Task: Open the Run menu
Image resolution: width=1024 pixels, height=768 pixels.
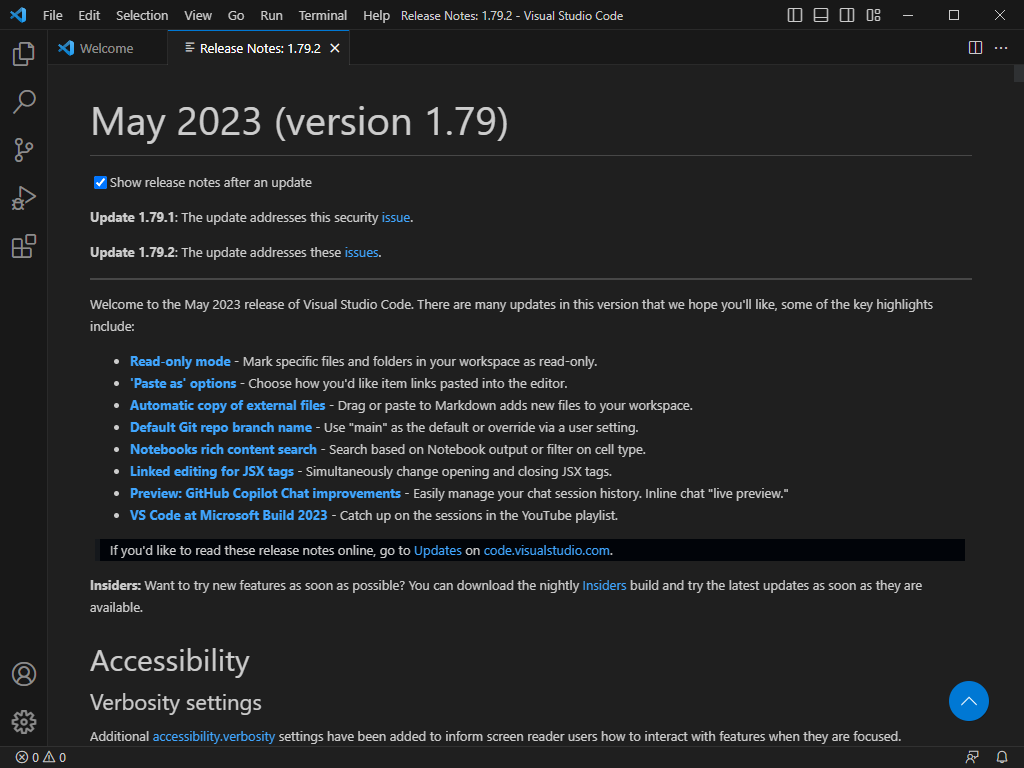Action: coord(272,15)
